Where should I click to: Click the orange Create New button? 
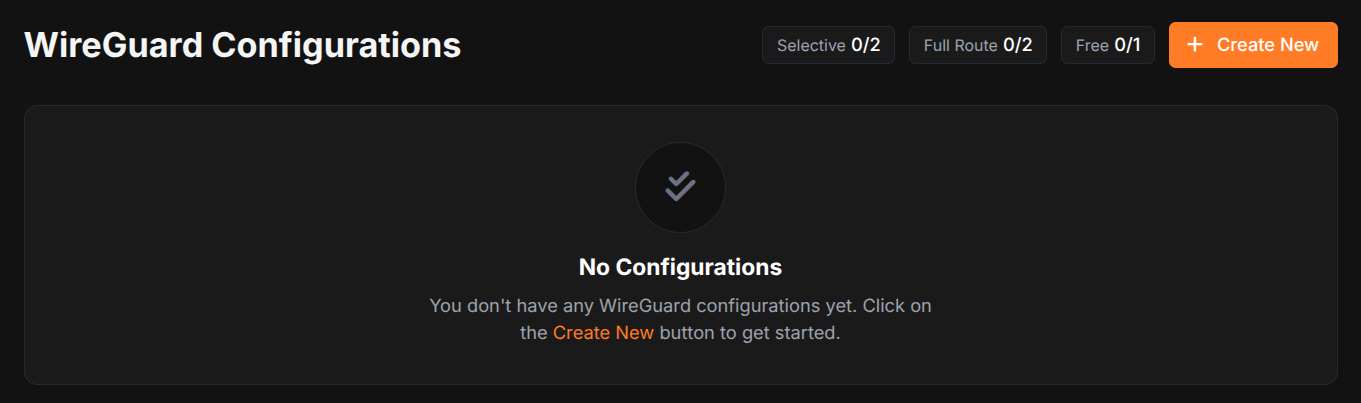click(x=1253, y=45)
